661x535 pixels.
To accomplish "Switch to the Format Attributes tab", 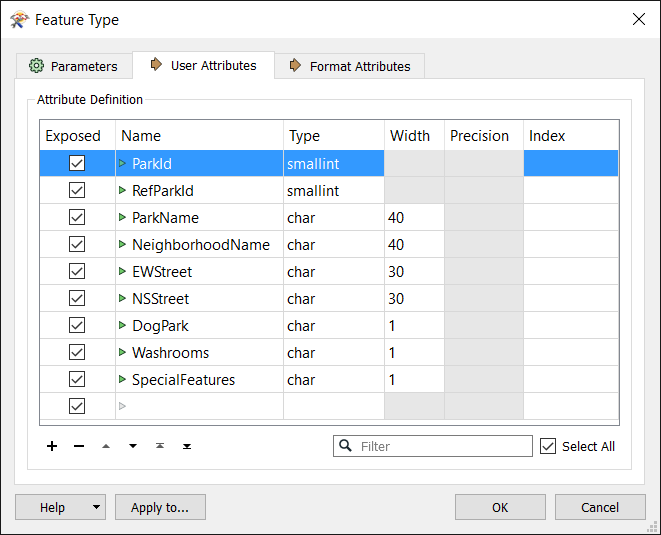I will (x=349, y=66).
